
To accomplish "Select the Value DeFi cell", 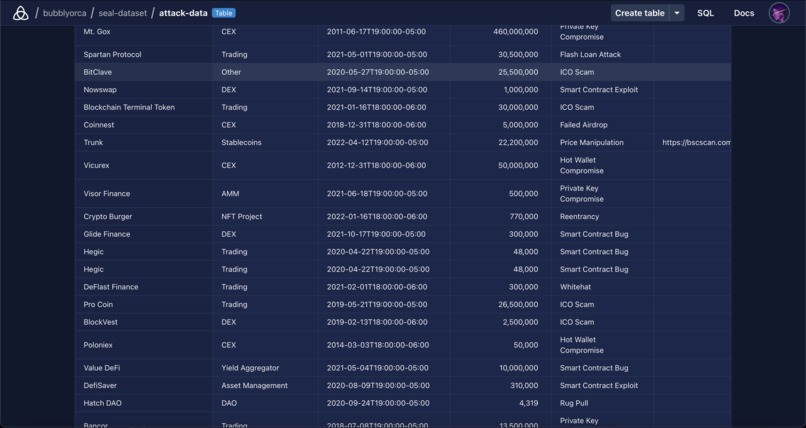I will pyautogui.click(x=144, y=368).
